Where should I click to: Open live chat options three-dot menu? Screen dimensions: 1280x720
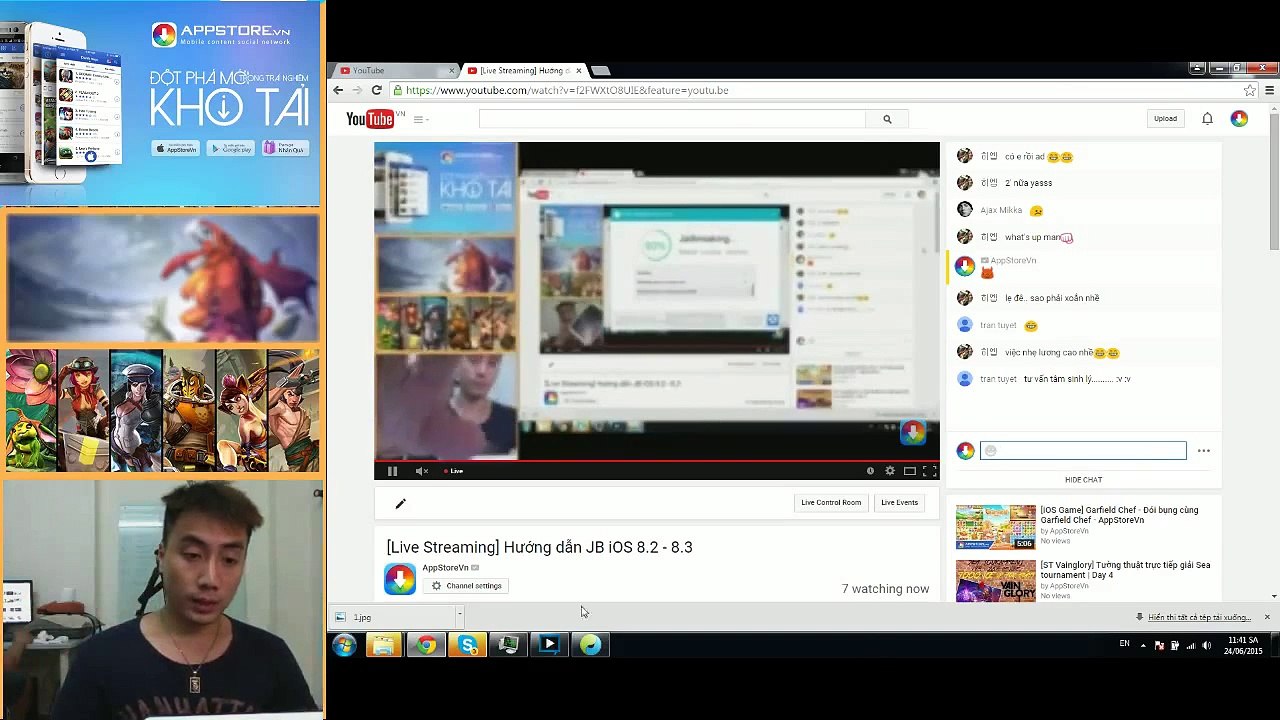pyautogui.click(x=1204, y=451)
